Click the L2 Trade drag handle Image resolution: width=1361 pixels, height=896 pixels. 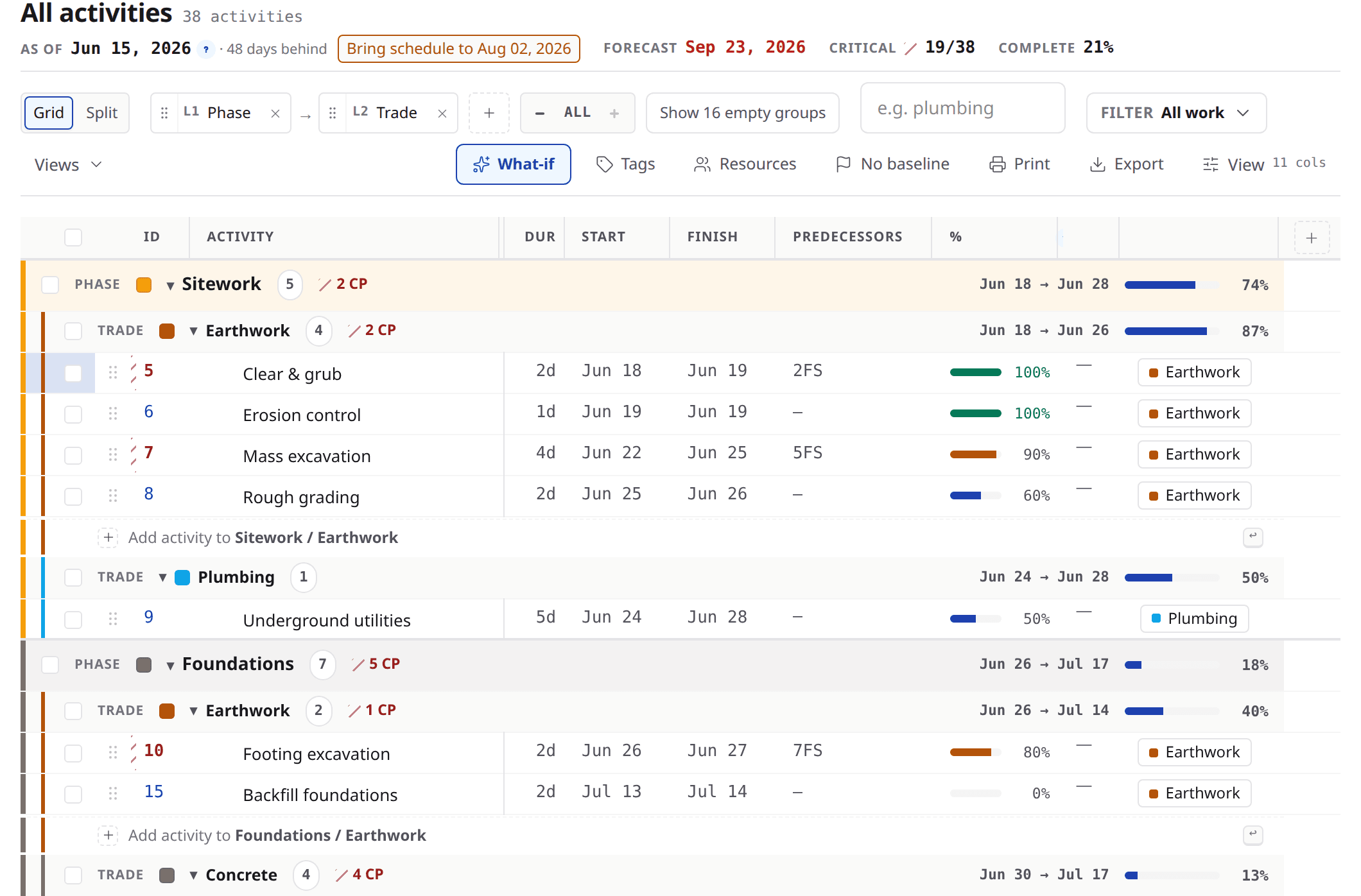coord(333,113)
